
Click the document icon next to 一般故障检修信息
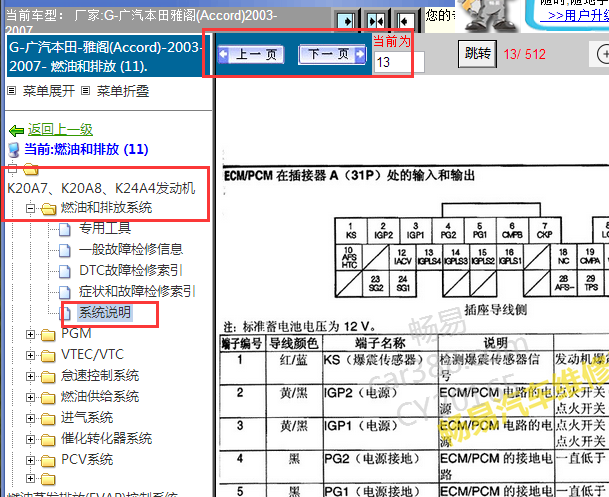[x=64, y=251]
